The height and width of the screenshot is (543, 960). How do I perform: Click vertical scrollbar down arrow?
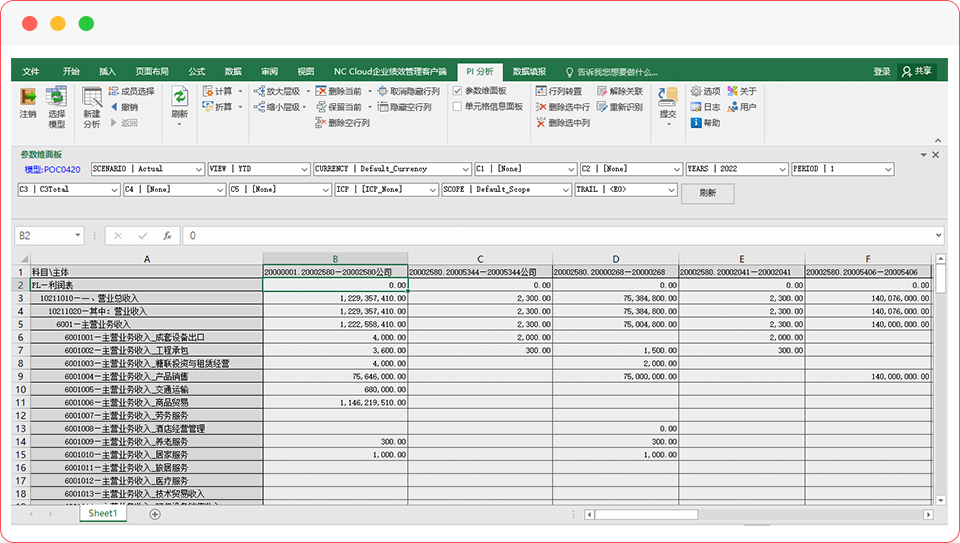click(940, 500)
